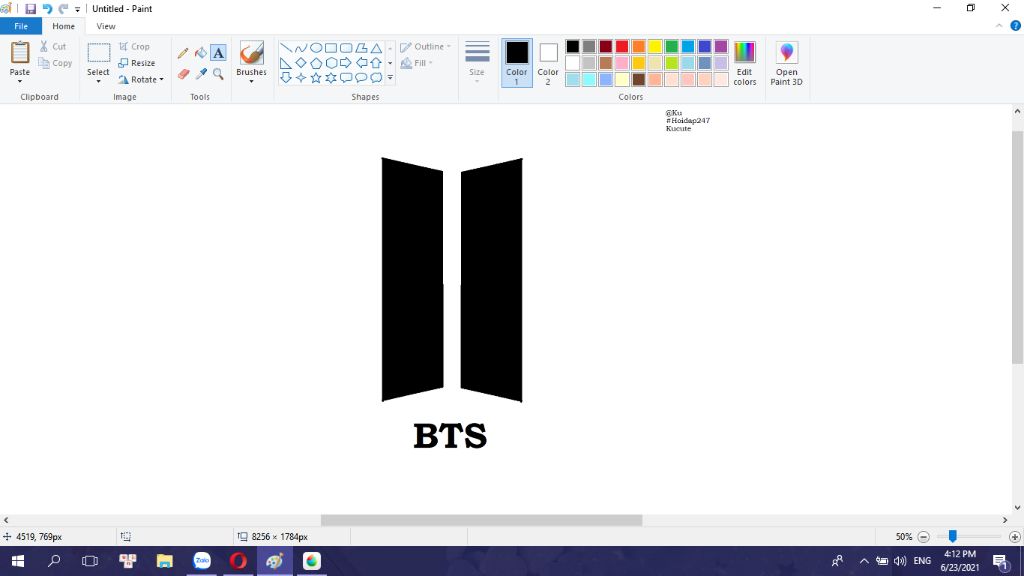Choose the Right arrow shape
The height and width of the screenshot is (576, 1024).
[x=346, y=63]
